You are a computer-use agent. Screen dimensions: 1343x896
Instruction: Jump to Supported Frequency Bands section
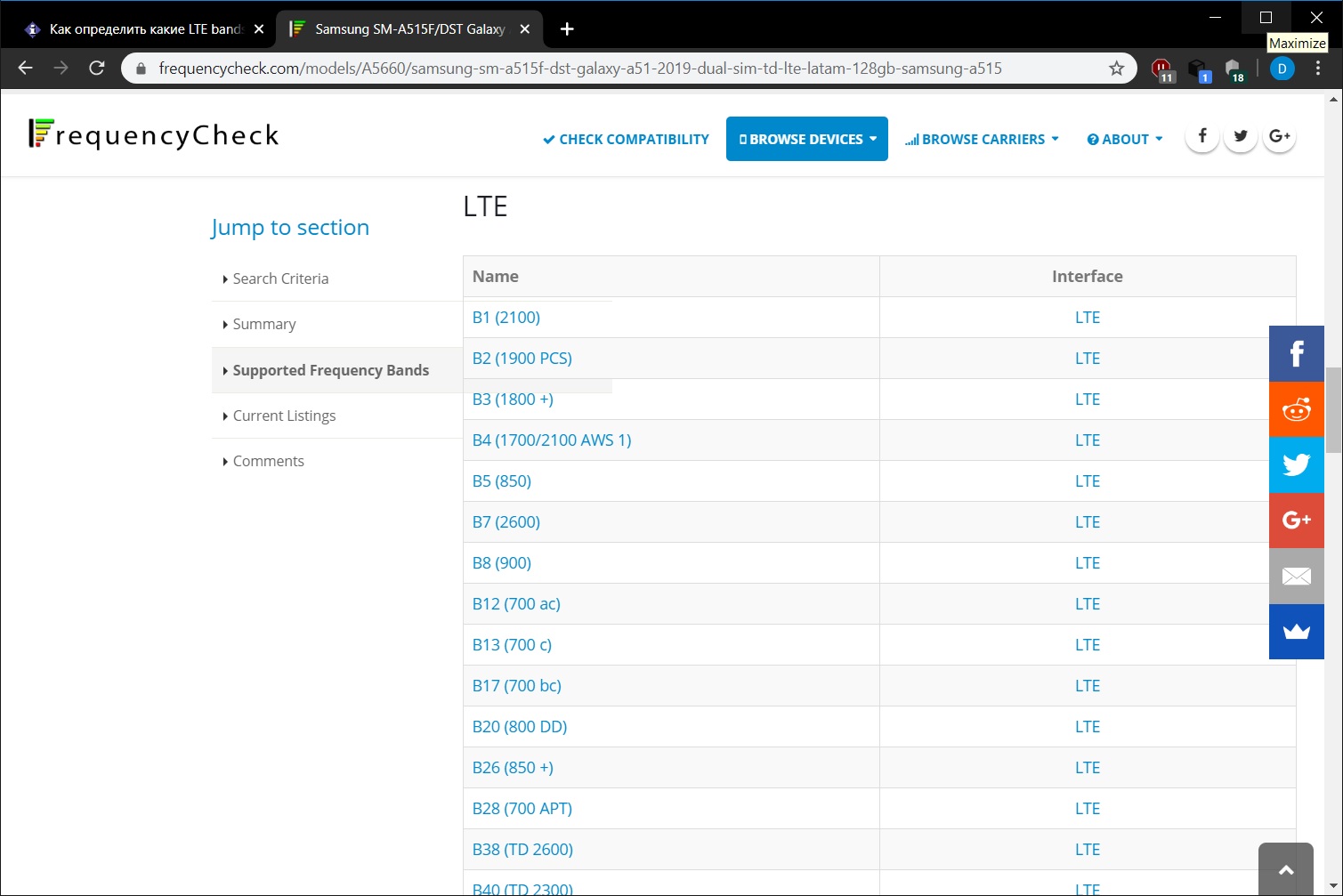tap(331, 370)
